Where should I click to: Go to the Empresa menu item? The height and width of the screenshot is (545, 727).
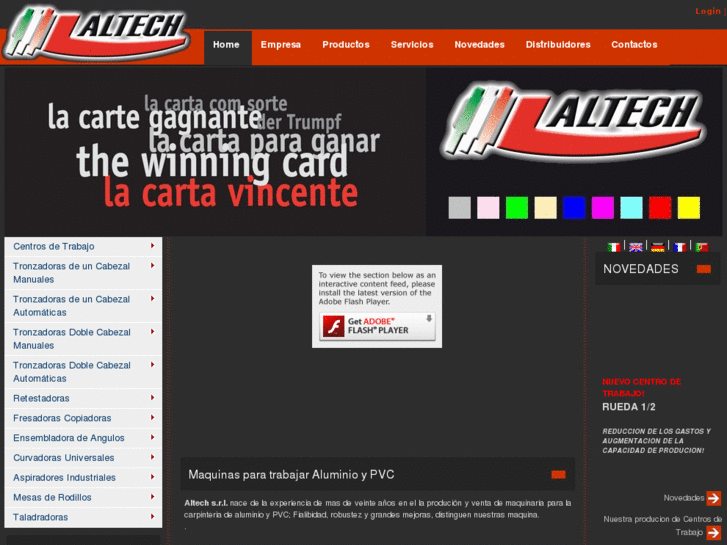[x=281, y=45]
